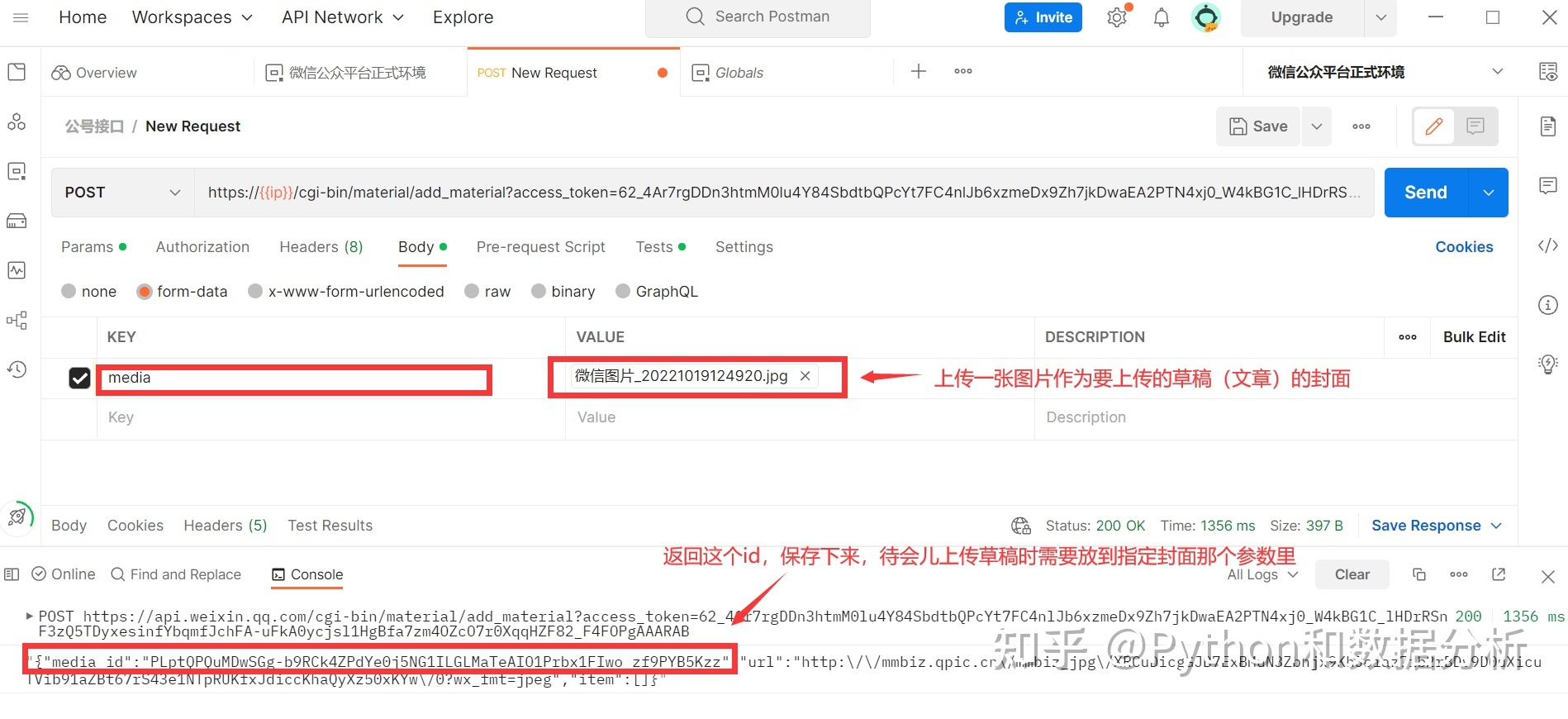Open the Params request tab
Image resolution: width=1568 pixels, height=719 pixels.
93,247
